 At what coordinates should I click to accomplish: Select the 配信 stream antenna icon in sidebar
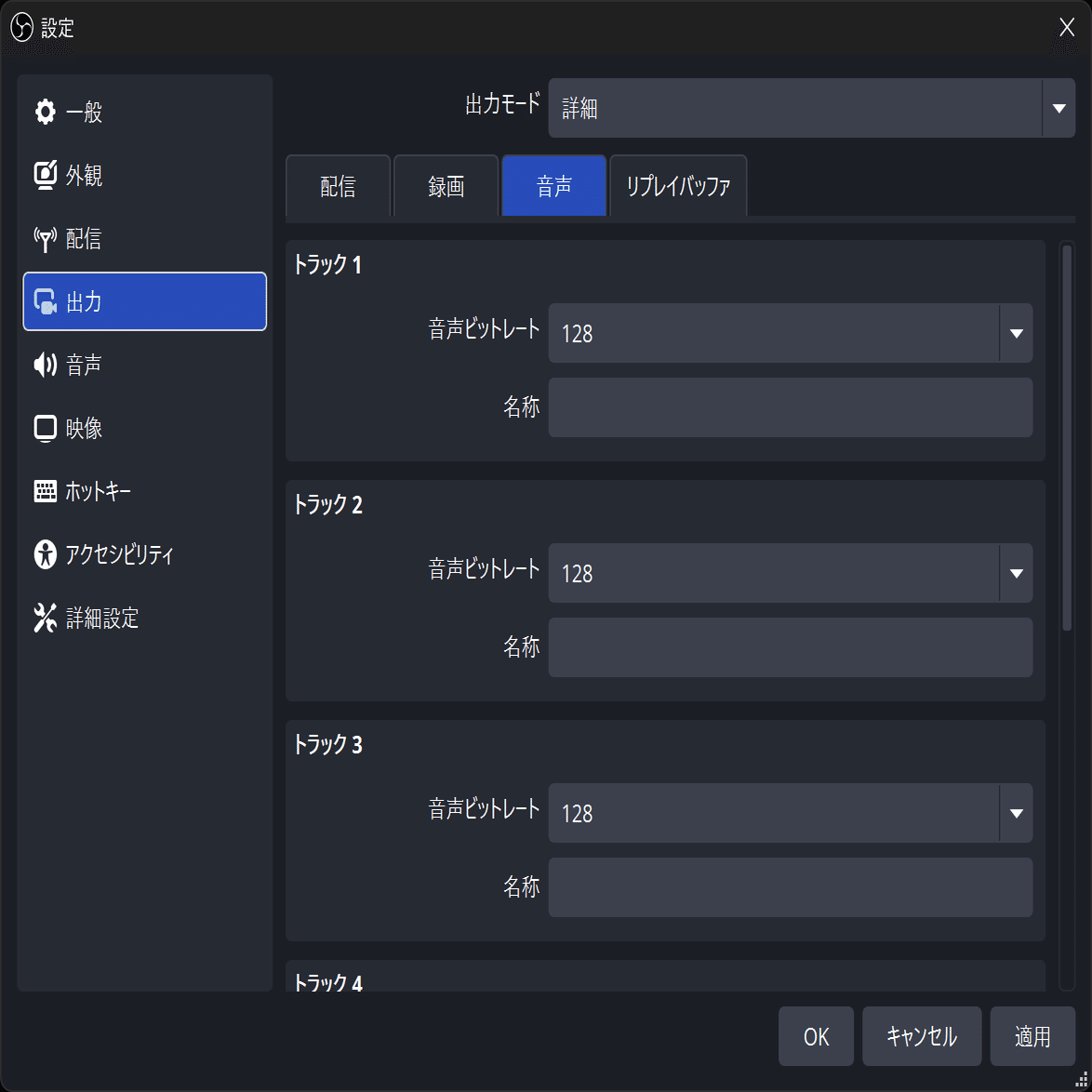45,239
